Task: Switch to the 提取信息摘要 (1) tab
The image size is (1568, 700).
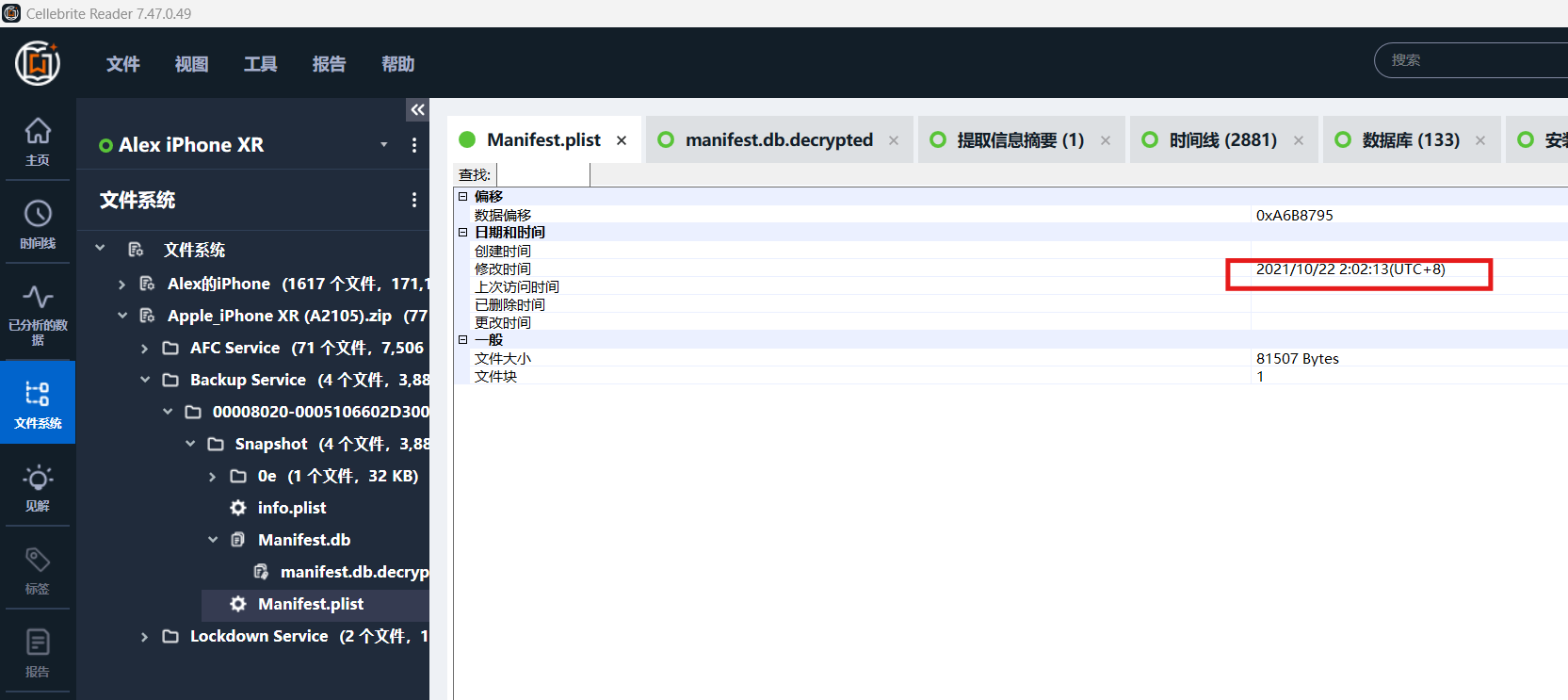Action: 1020,140
